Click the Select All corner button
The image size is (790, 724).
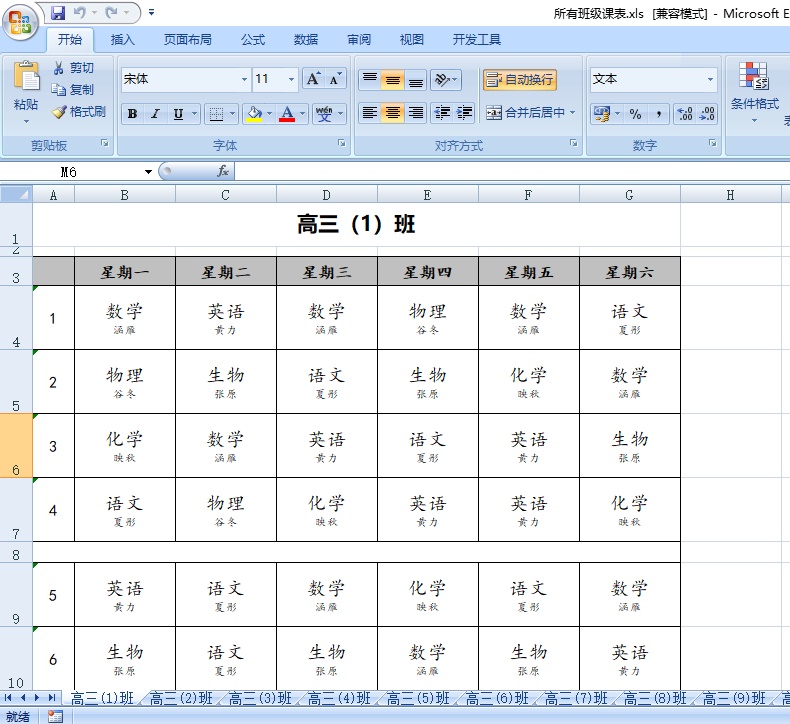point(17,194)
